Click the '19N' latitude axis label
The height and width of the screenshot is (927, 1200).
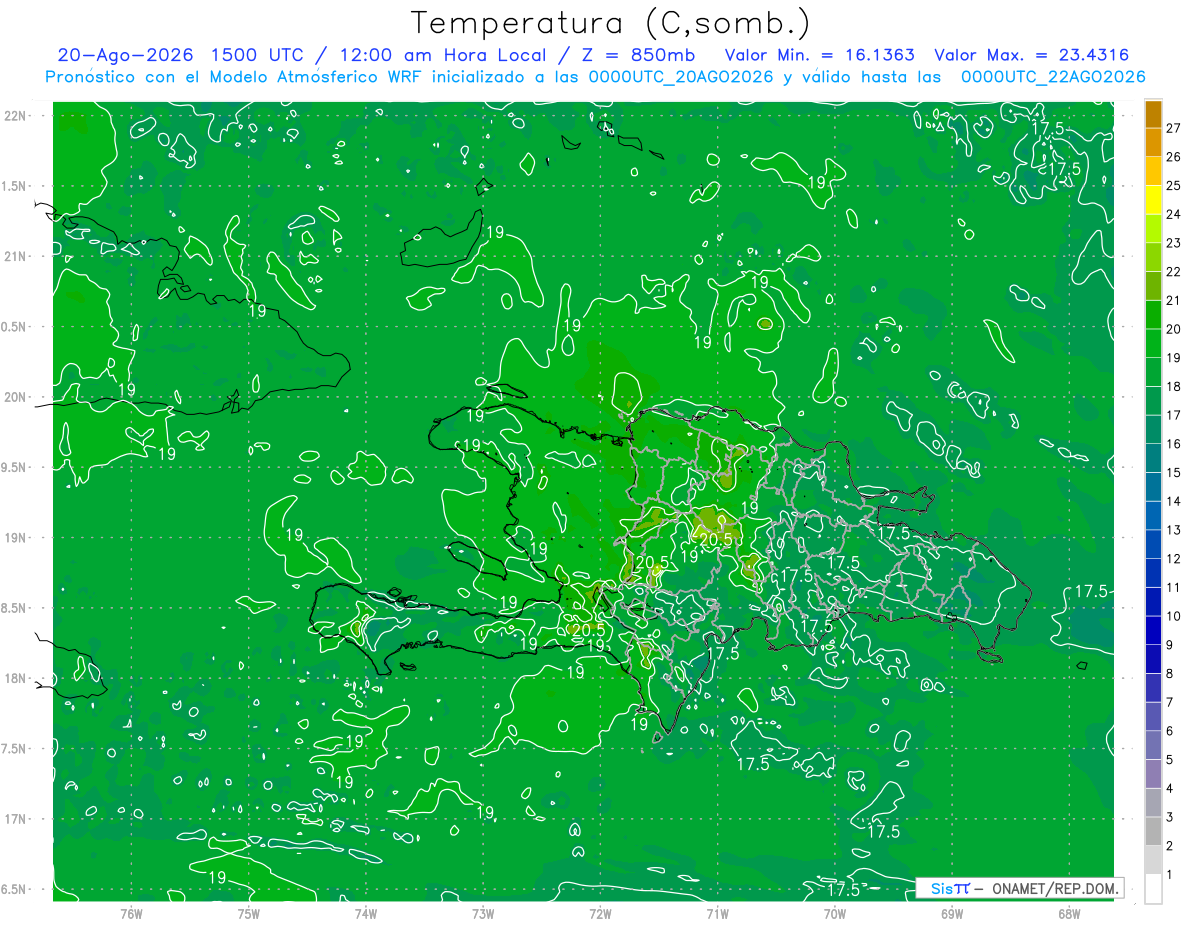click(14, 538)
